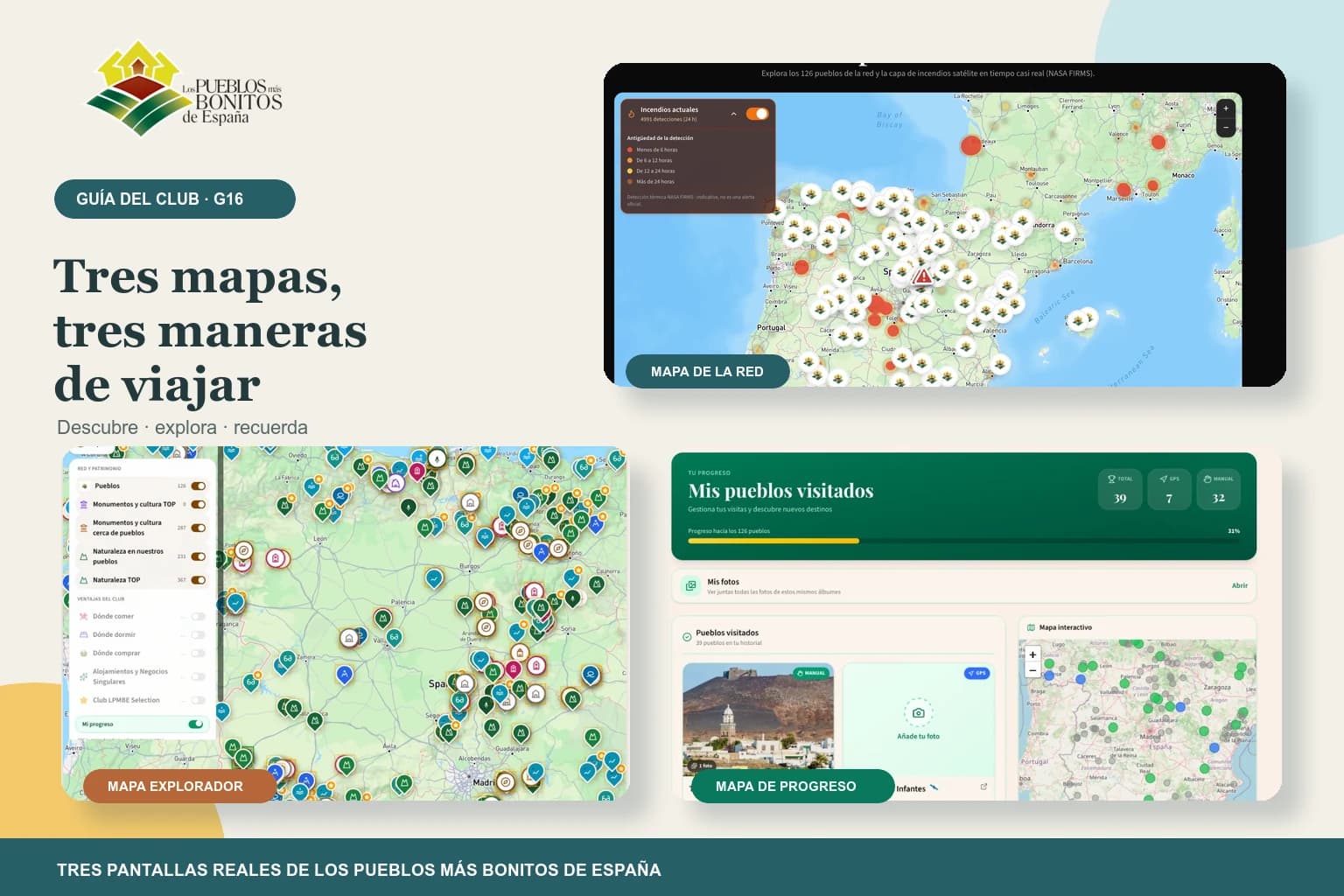Zoom in on the Mapa interactivo
This screenshot has height=896, width=1344.
click(1032, 654)
